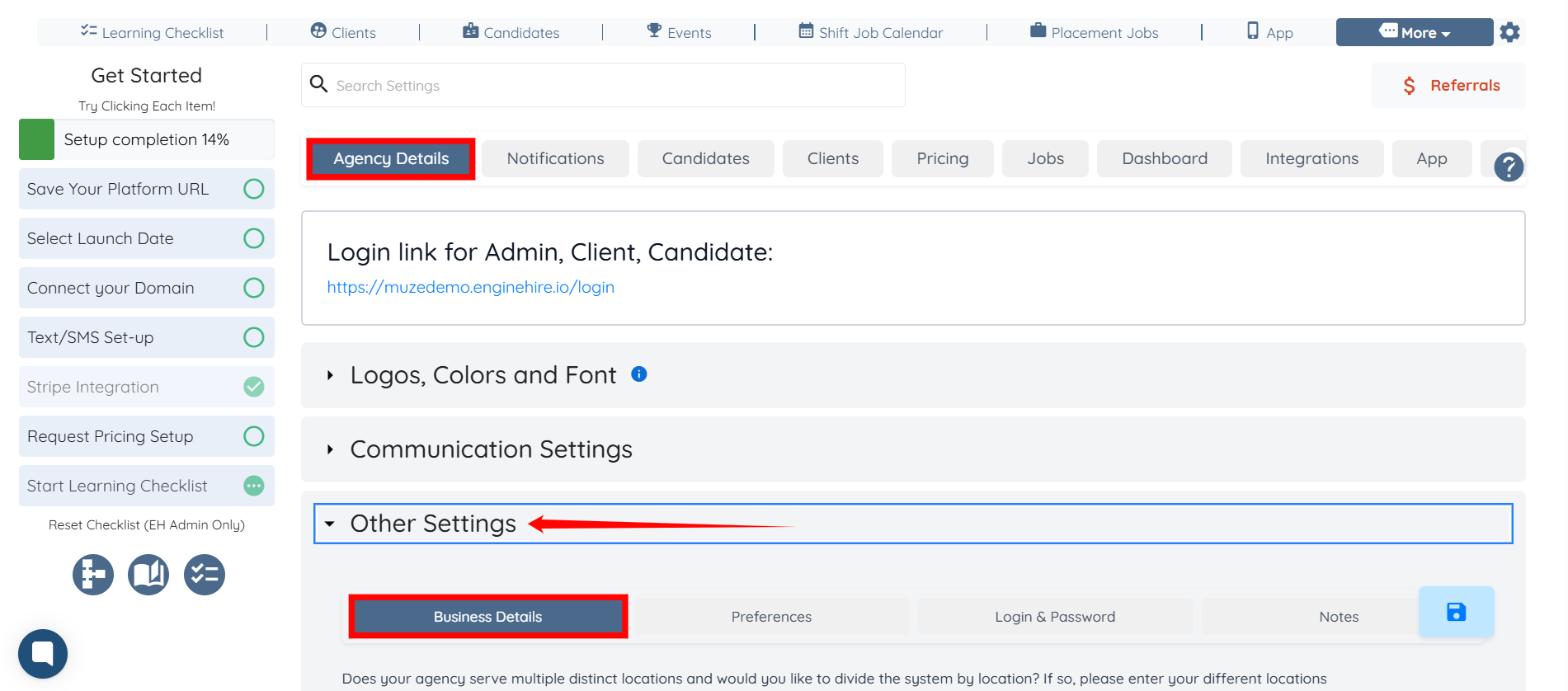This screenshot has width=1568, height=691.
Task: Click the Referrals button
Action: click(x=1449, y=86)
